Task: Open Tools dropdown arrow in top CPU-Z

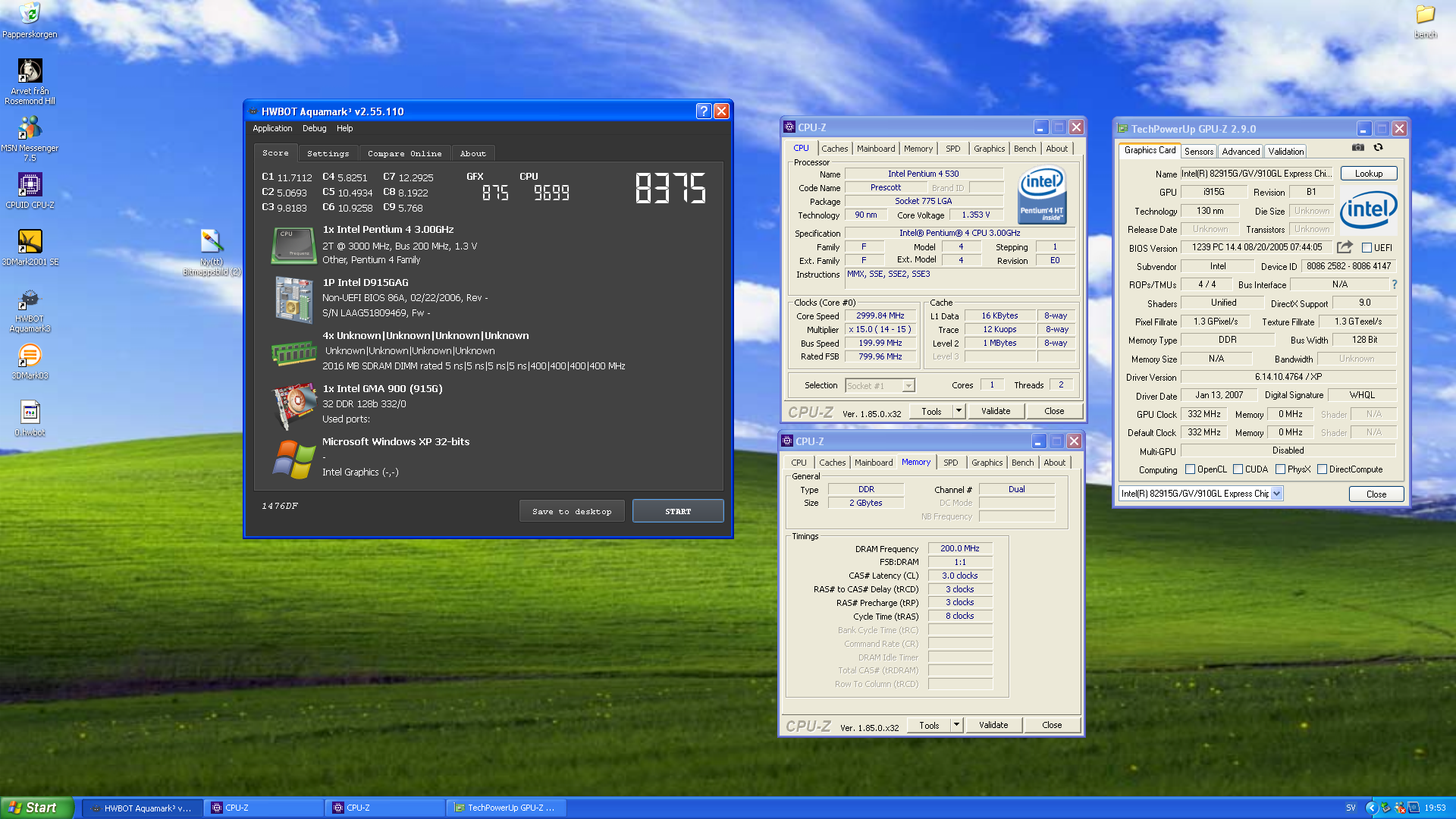Action: tap(959, 411)
